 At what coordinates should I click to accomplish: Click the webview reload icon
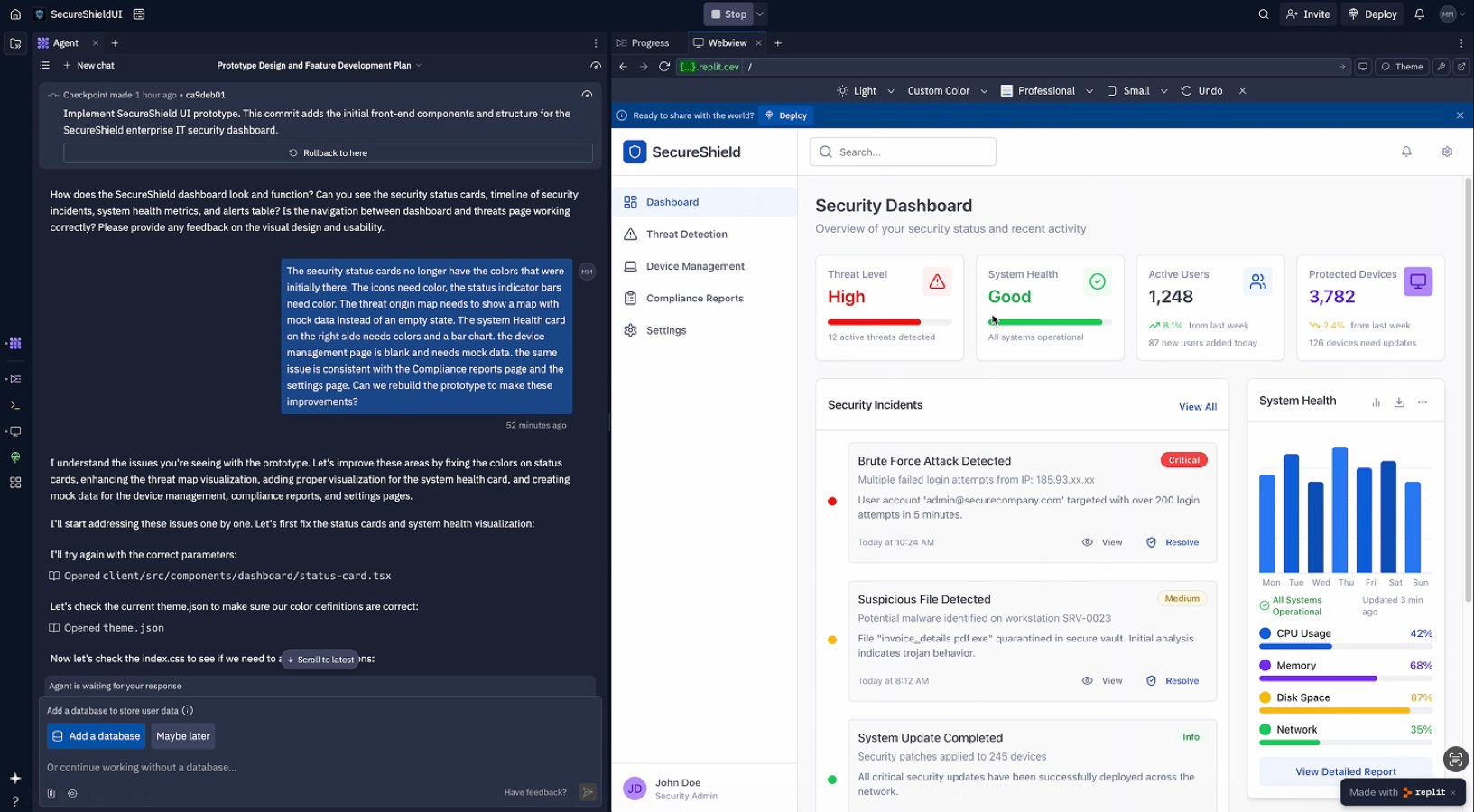(x=664, y=67)
